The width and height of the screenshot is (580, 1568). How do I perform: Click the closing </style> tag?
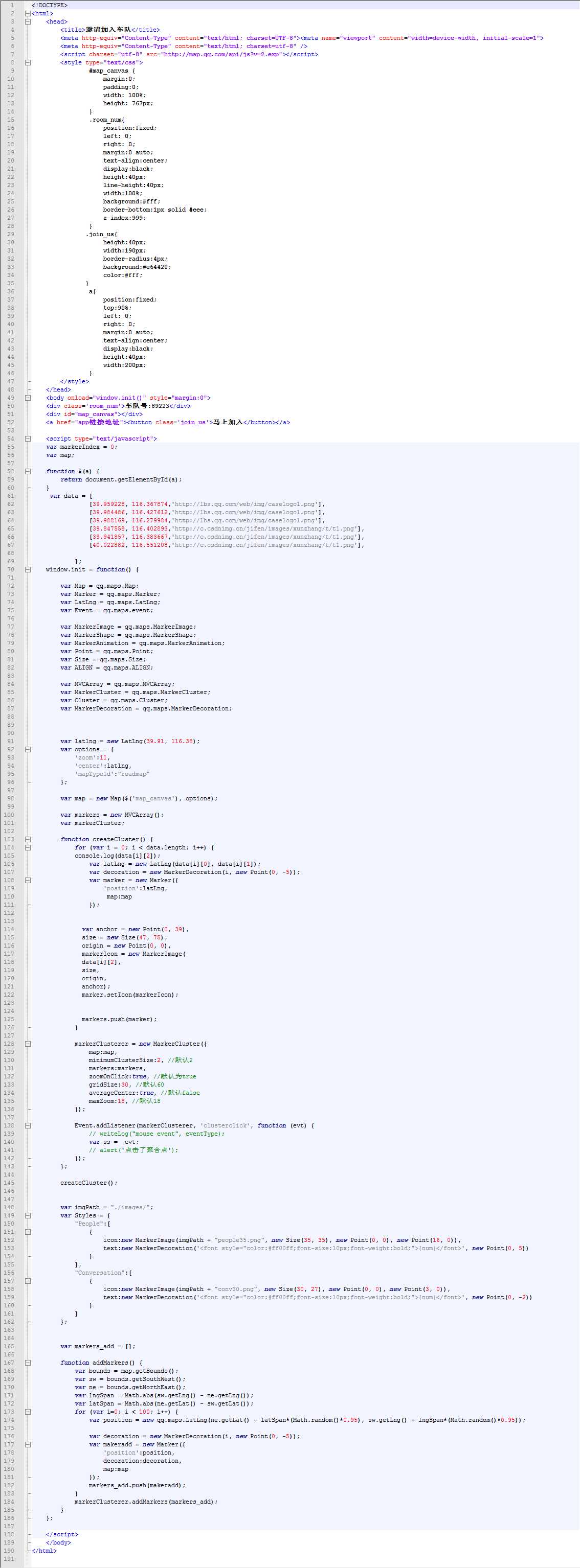point(74,381)
